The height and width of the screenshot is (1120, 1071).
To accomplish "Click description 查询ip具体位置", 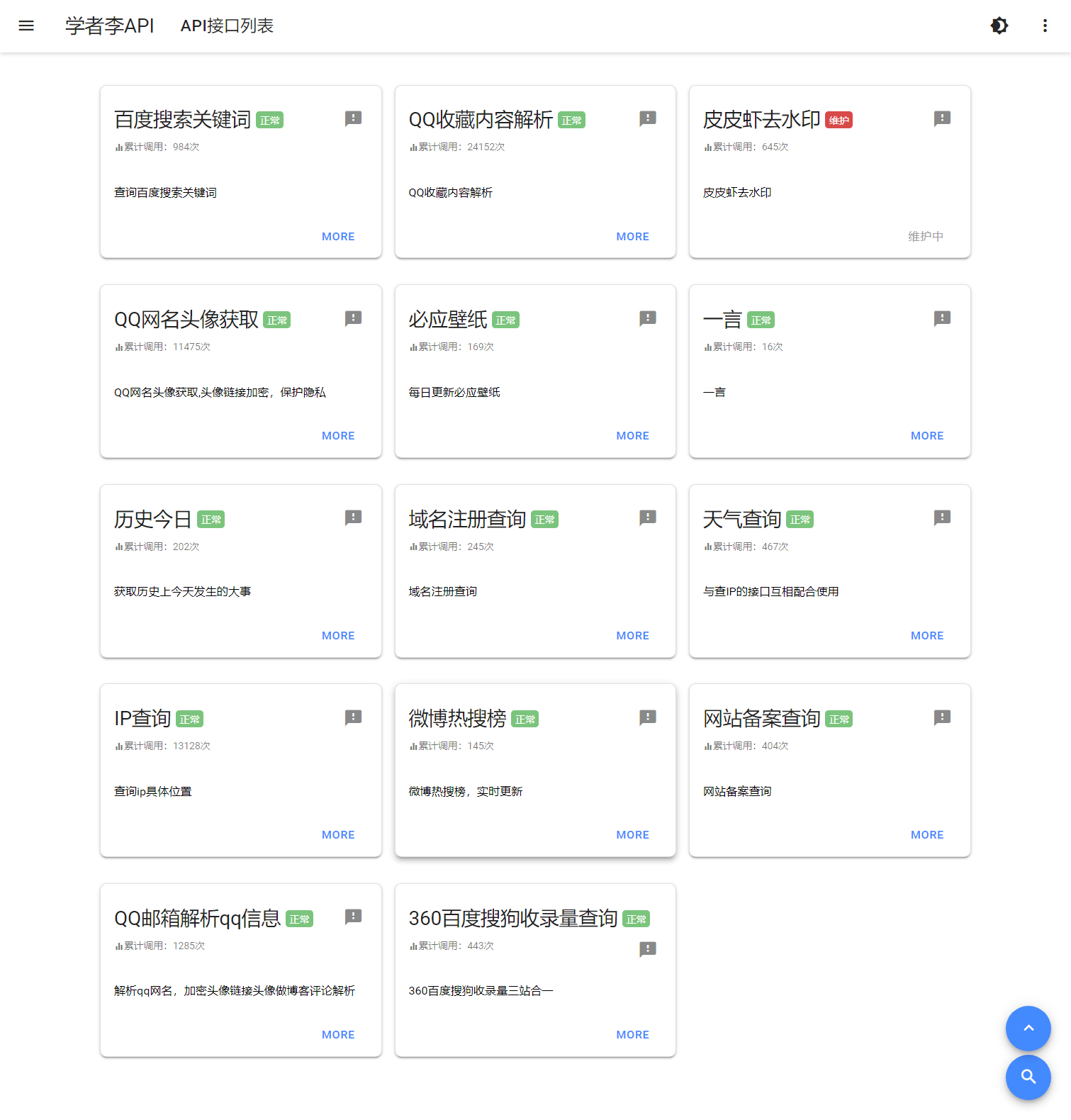I will tap(153, 792).
